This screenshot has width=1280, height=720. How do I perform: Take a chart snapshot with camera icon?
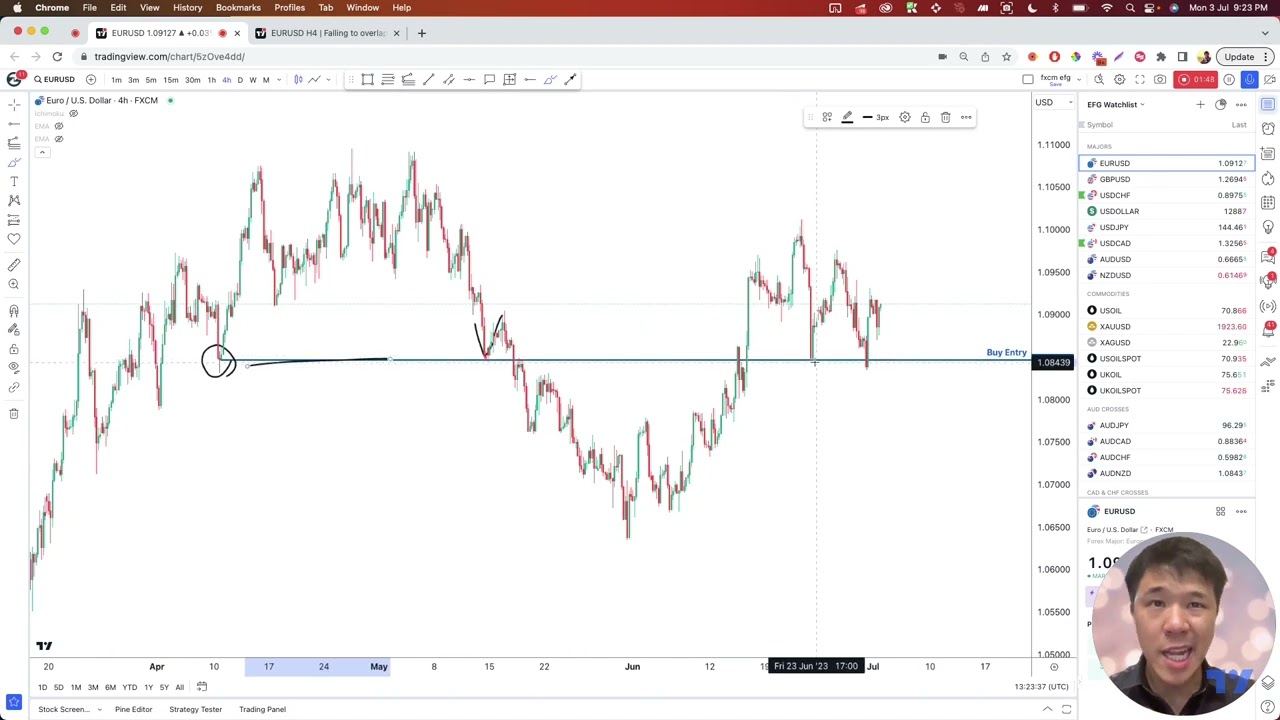point(1160,79)
